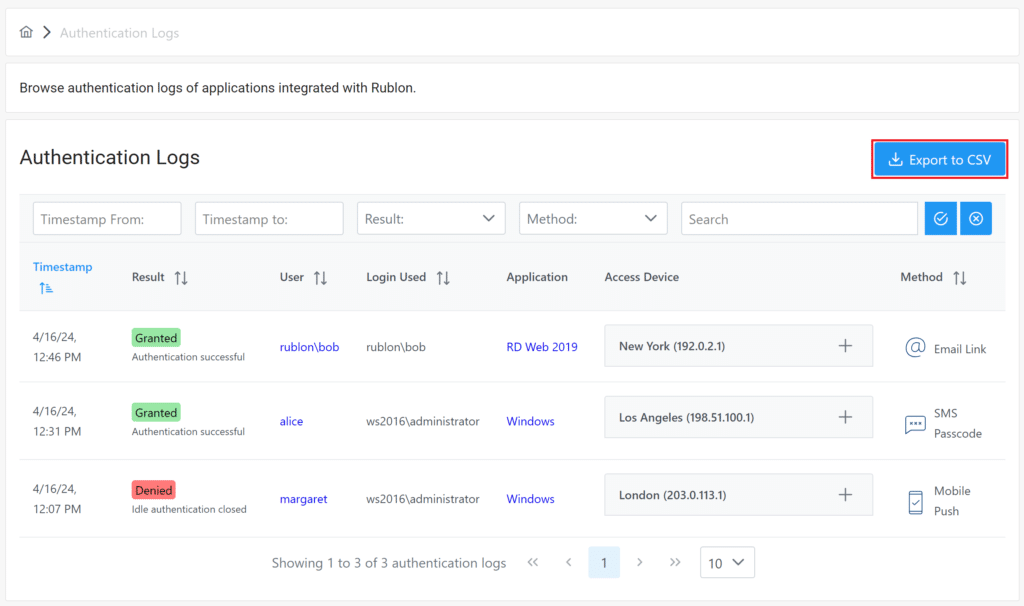Click the Search input box

(799, 219)
